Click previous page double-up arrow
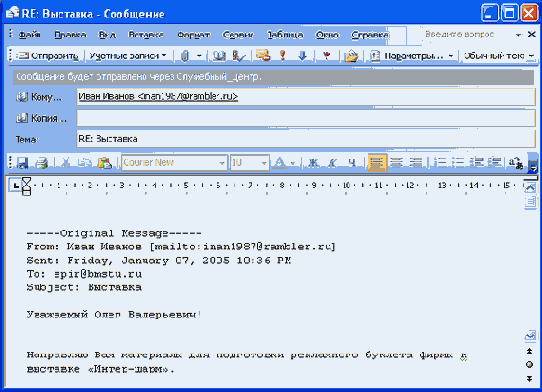542x392 pixels. [529, 351]
